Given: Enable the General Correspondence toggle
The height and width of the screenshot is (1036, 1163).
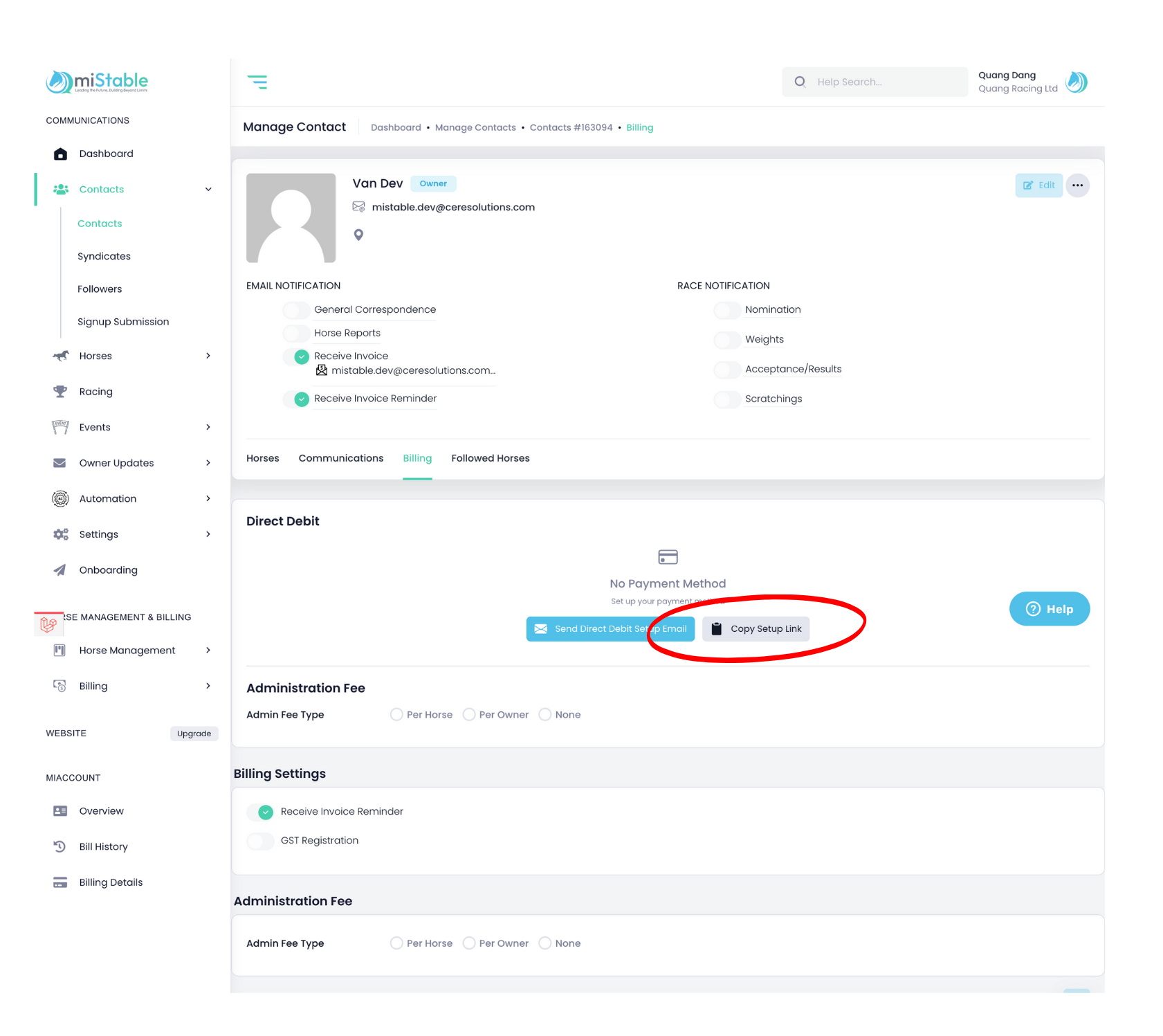Looking at the screenshot, I should (296, 310).
